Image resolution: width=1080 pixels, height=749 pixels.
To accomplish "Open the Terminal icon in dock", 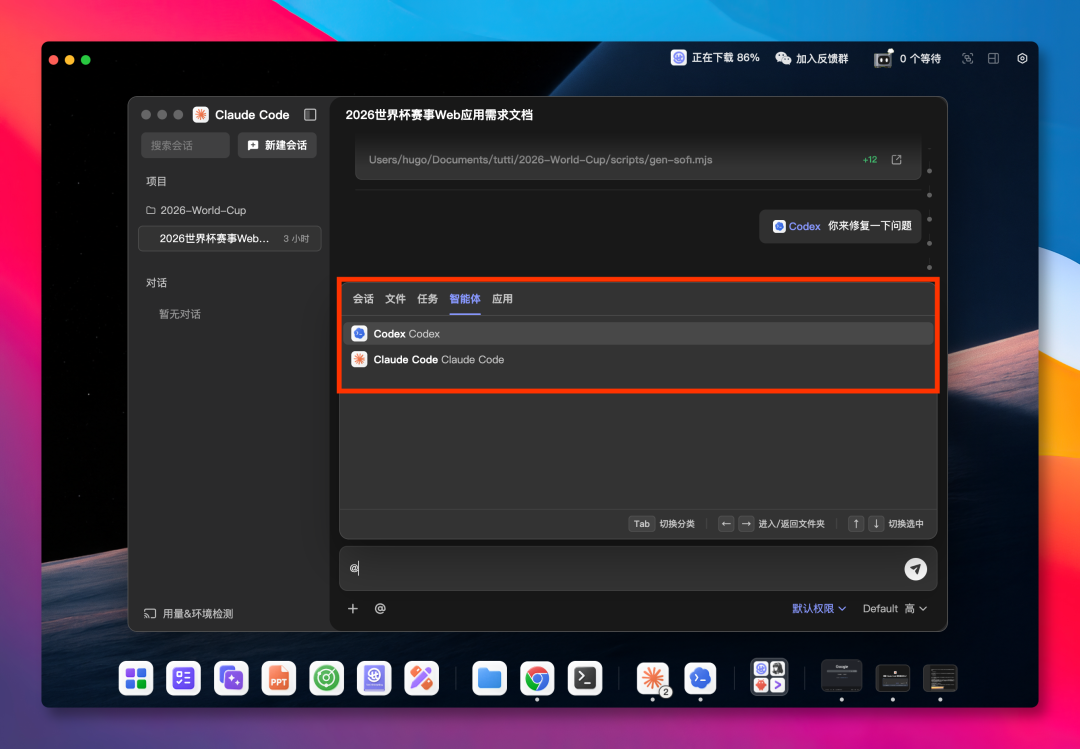I will (x=585, y=678).
